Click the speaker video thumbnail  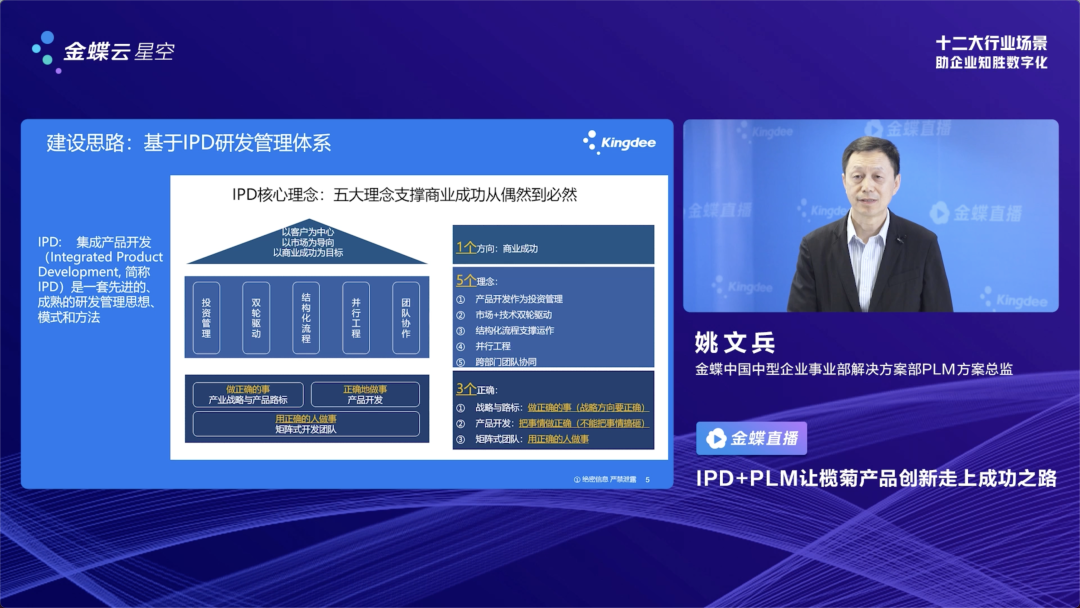click(871, 216)
